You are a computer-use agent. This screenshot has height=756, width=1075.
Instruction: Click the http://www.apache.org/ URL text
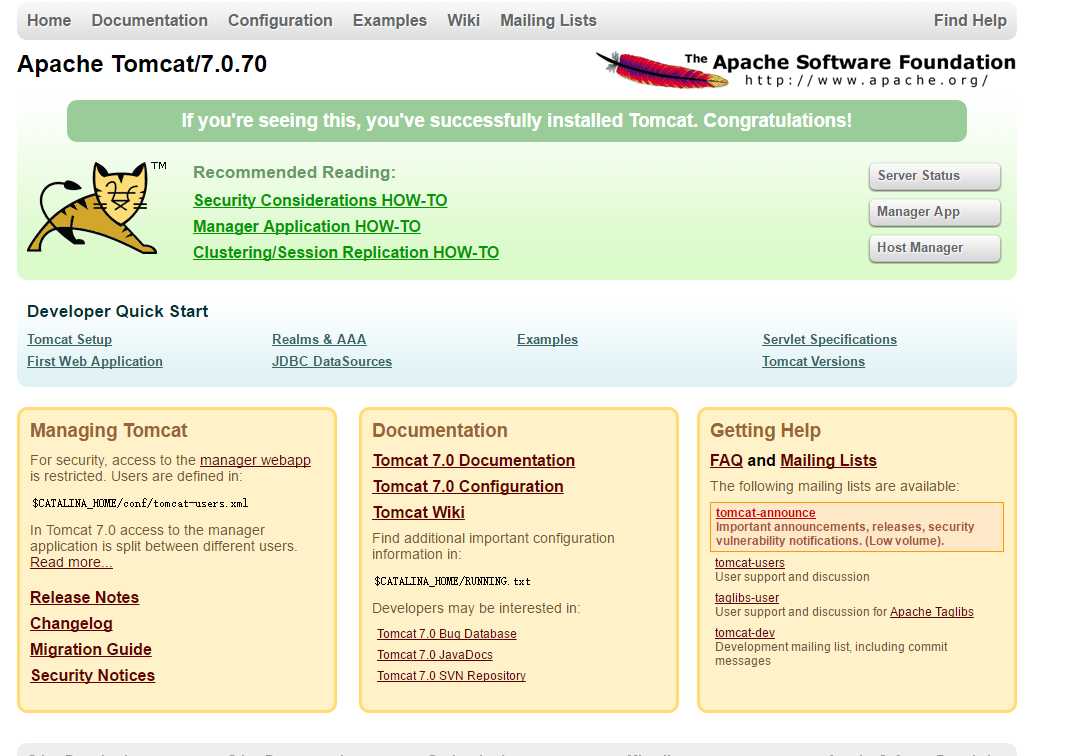pyautogui.click(x=866, y=80)
